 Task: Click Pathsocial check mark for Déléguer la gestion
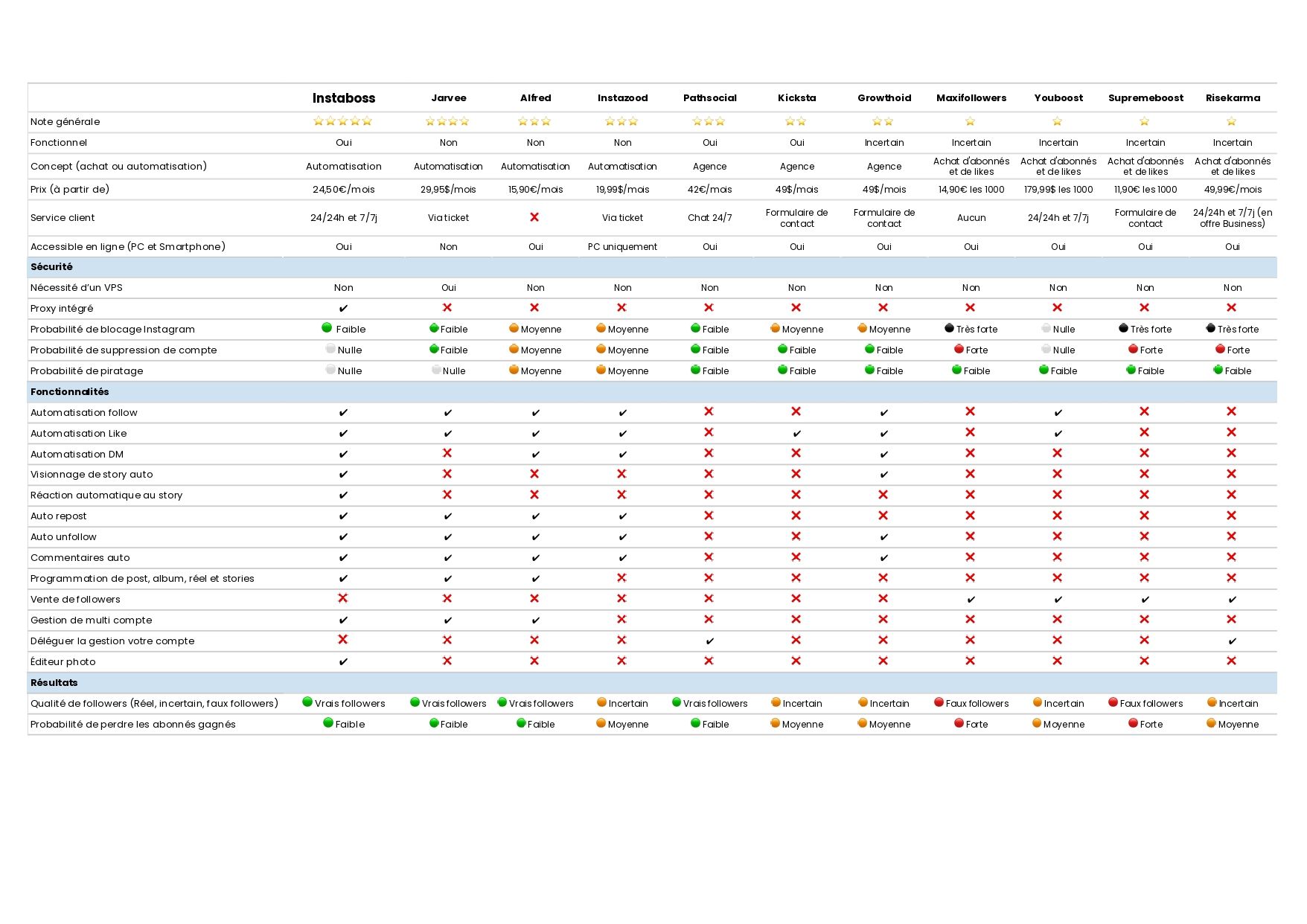(710, 641)
